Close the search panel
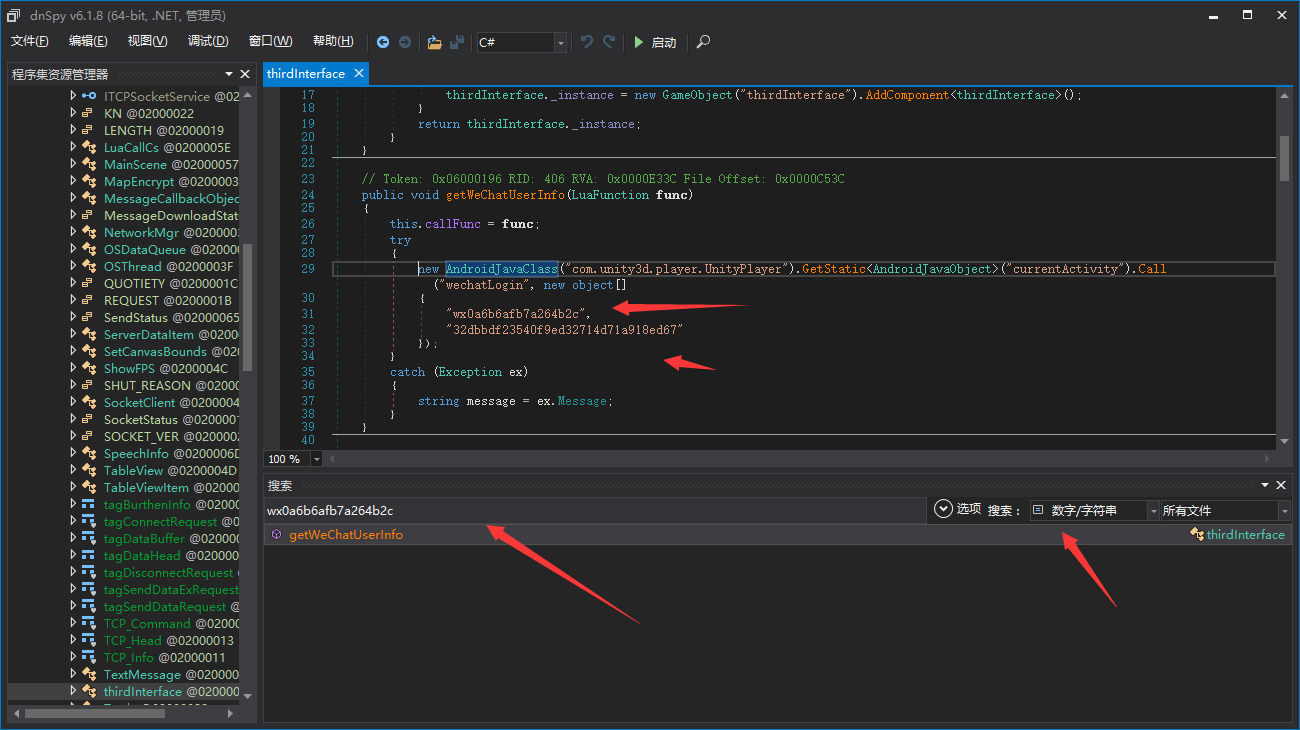Screen dimensions: 1300x730 pyautogui.click(x=1283, y=485)
